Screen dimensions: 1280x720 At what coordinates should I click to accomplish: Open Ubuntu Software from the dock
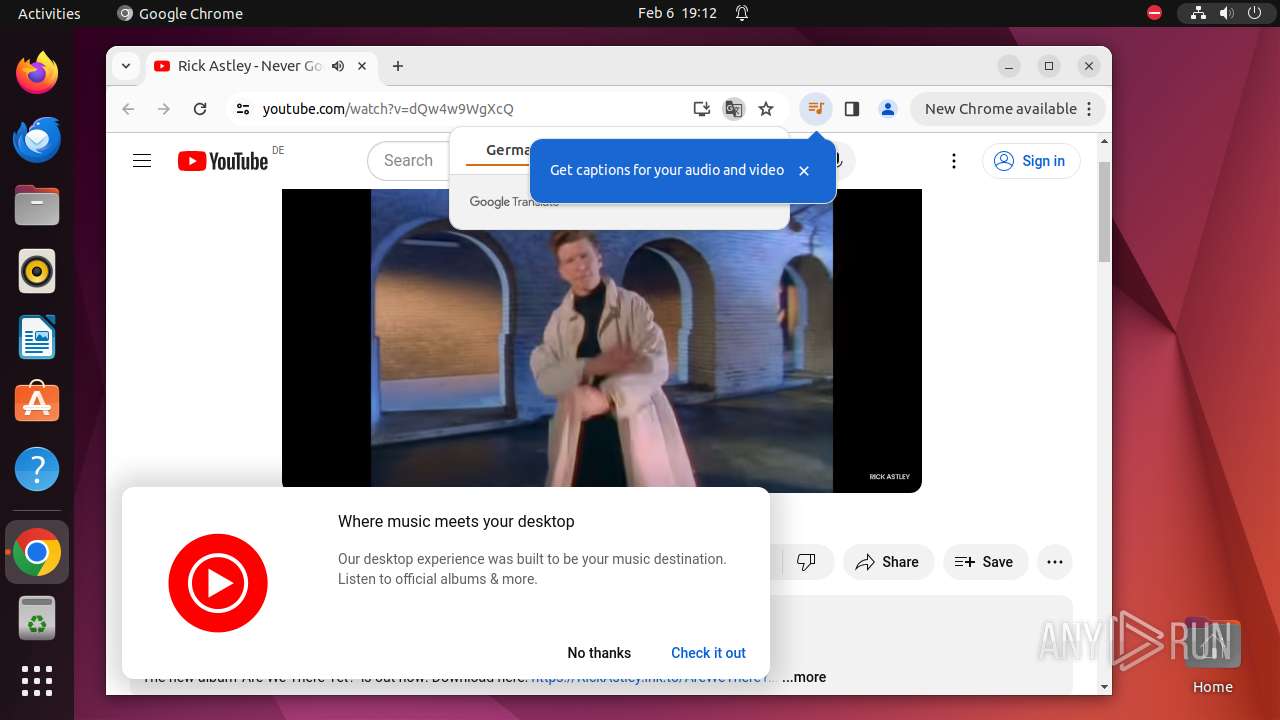click(37, 403)
